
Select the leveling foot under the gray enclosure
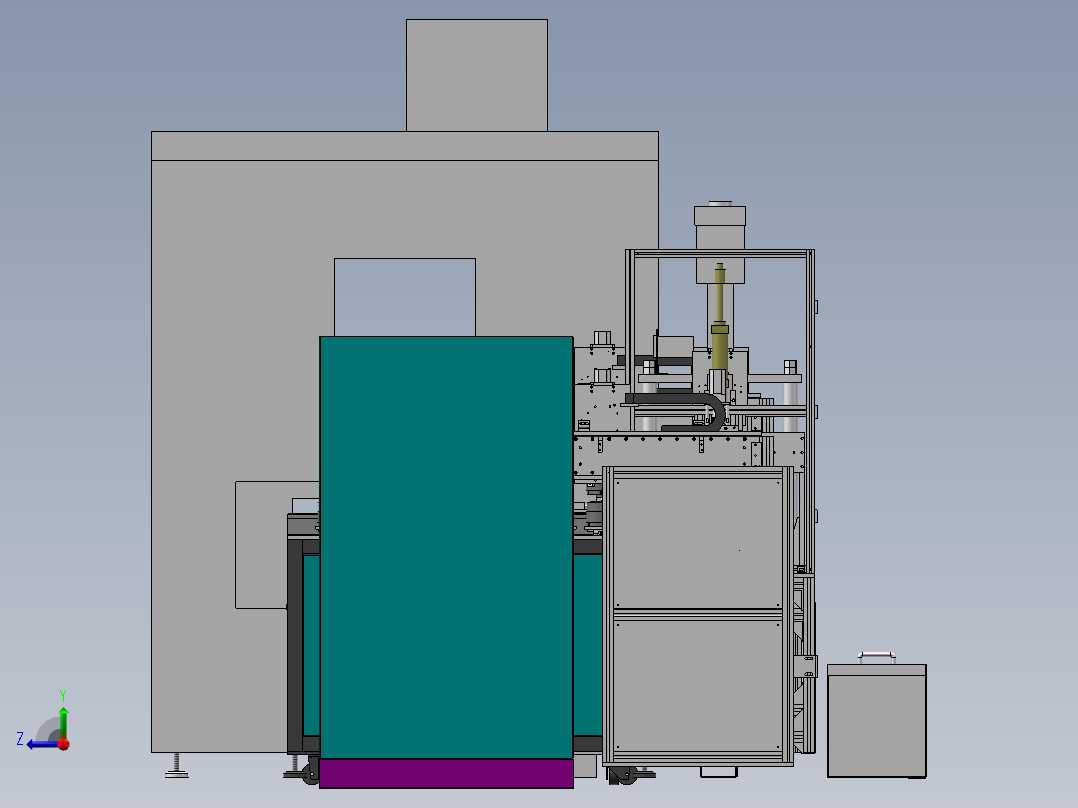tap(177, 765)
